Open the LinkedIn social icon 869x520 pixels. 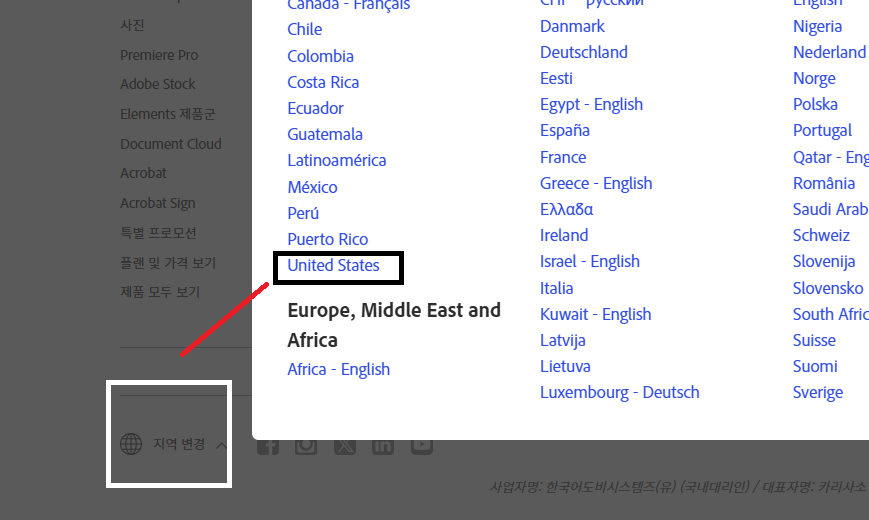click(383, 446)
